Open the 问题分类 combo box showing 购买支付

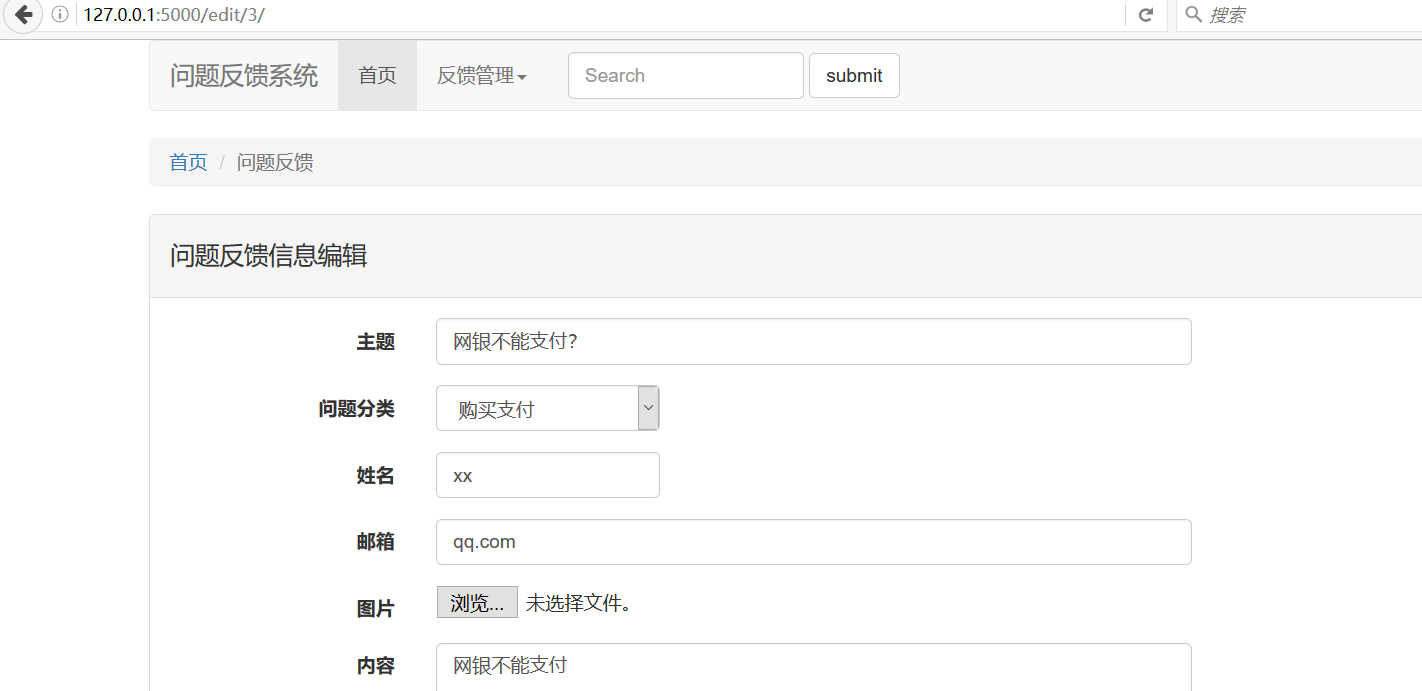click(x=548, y=408)
